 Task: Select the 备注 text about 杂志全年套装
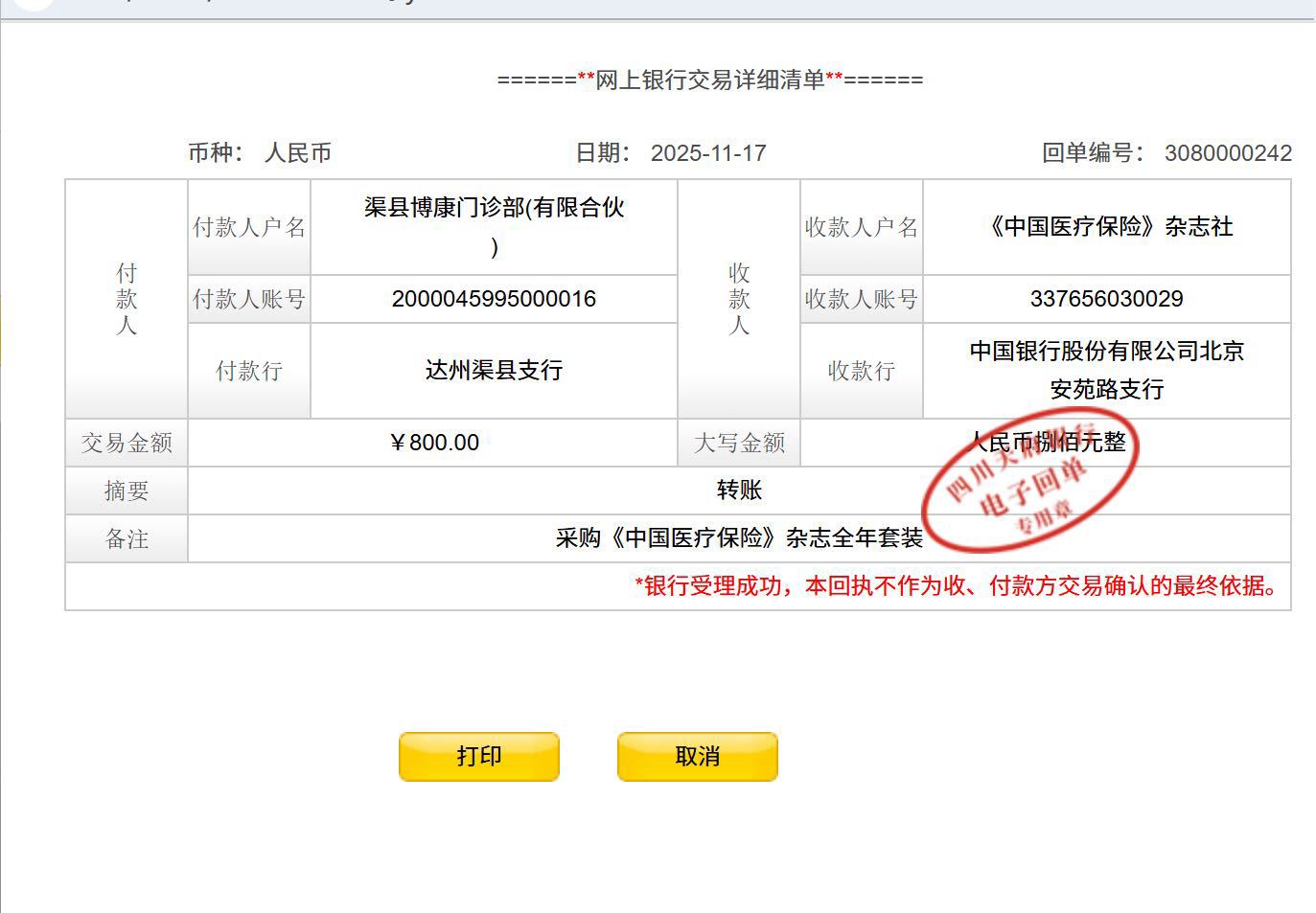pos(739,538)
